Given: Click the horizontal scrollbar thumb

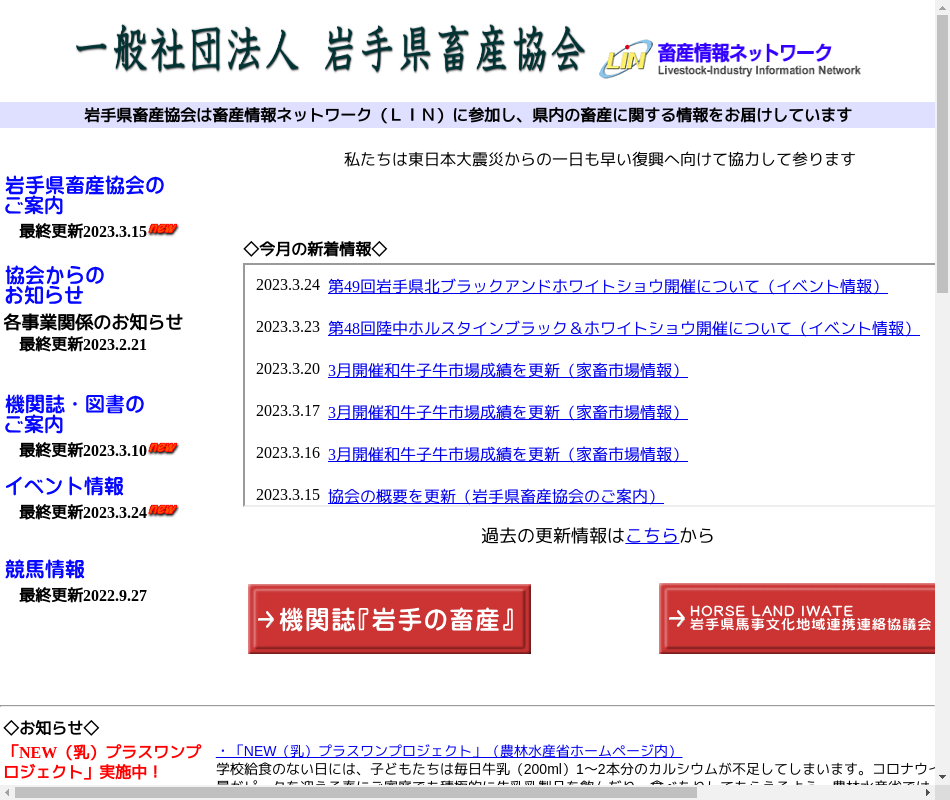Looking at the screenshot, I should tap(356, 793).
